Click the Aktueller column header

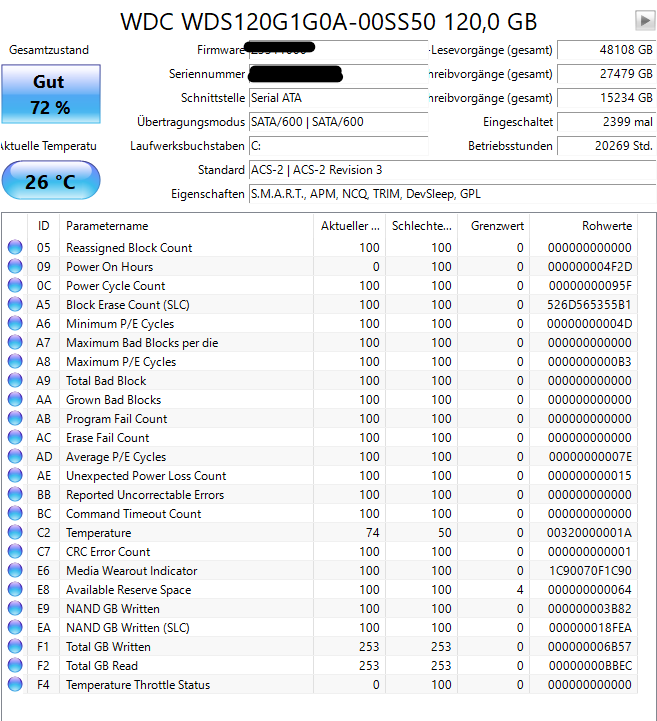point(349,226)
